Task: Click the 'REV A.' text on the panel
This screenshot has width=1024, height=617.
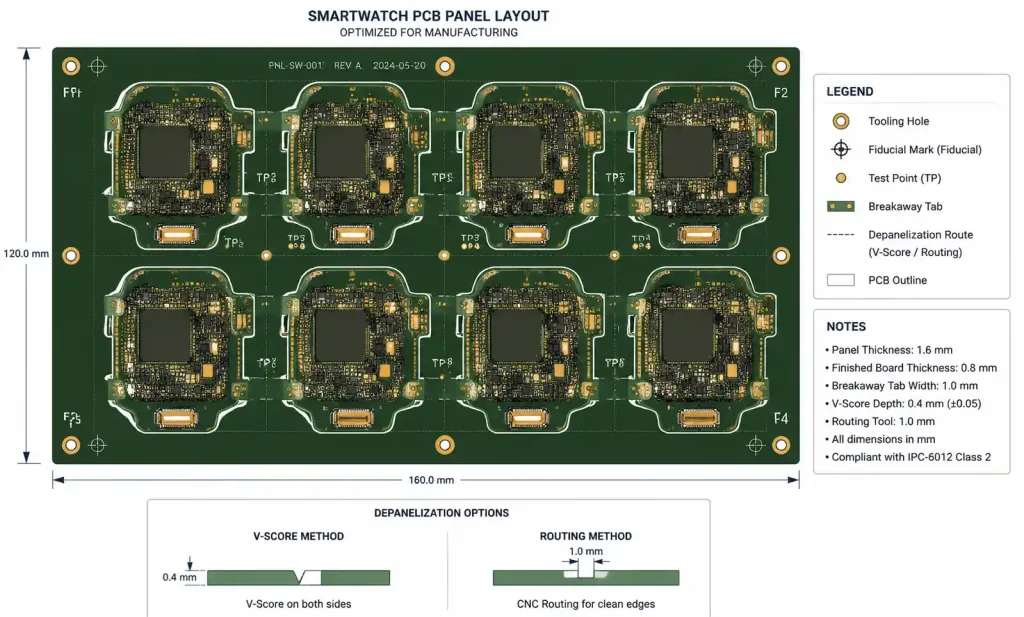Action: (348, 66)
